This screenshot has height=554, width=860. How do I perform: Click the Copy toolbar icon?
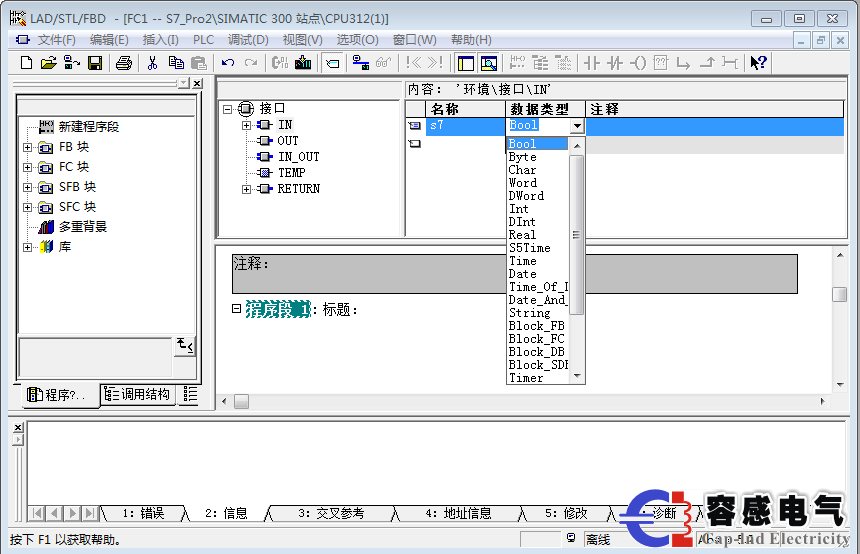coord(176,63)
